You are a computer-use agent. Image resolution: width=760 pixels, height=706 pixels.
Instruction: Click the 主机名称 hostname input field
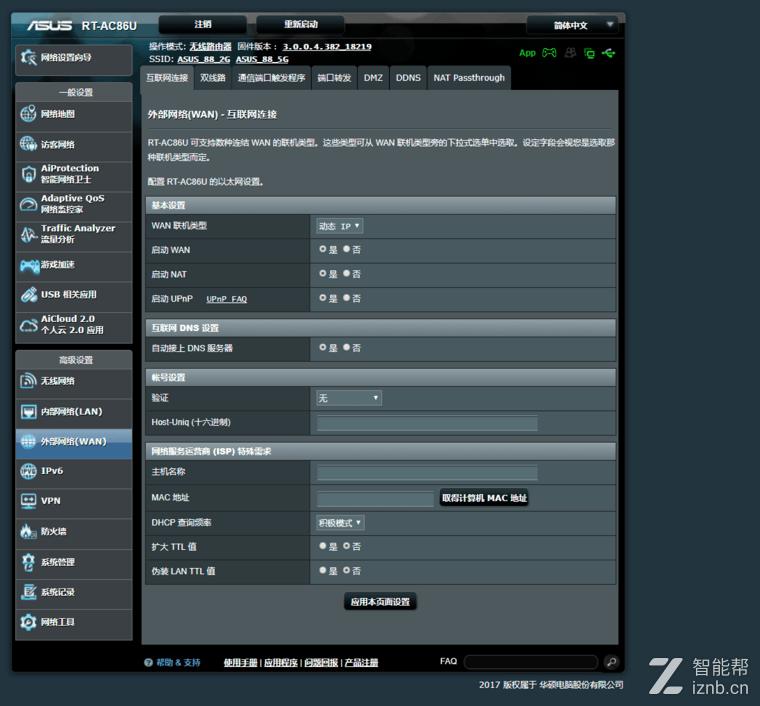(x=427, y=473)
